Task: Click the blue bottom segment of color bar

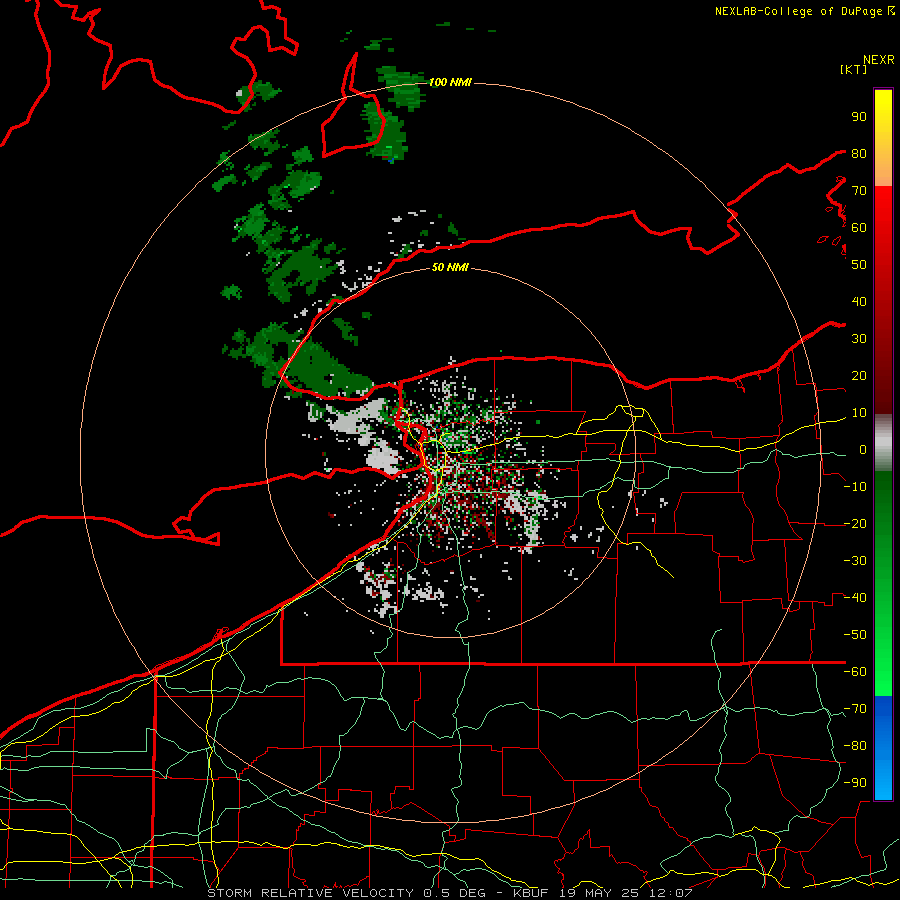Action: (883, 747)
